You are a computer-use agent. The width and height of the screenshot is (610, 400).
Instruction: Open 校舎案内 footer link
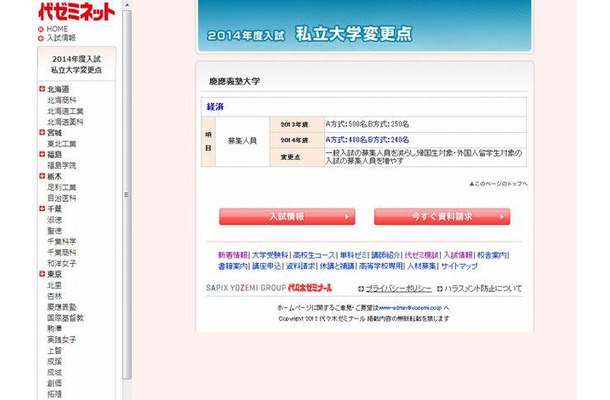(492, 255)
